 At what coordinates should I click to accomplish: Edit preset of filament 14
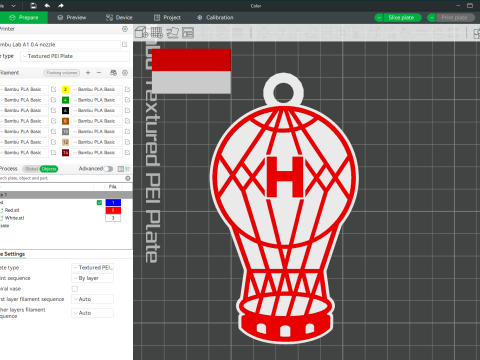[x=127, y=152]
